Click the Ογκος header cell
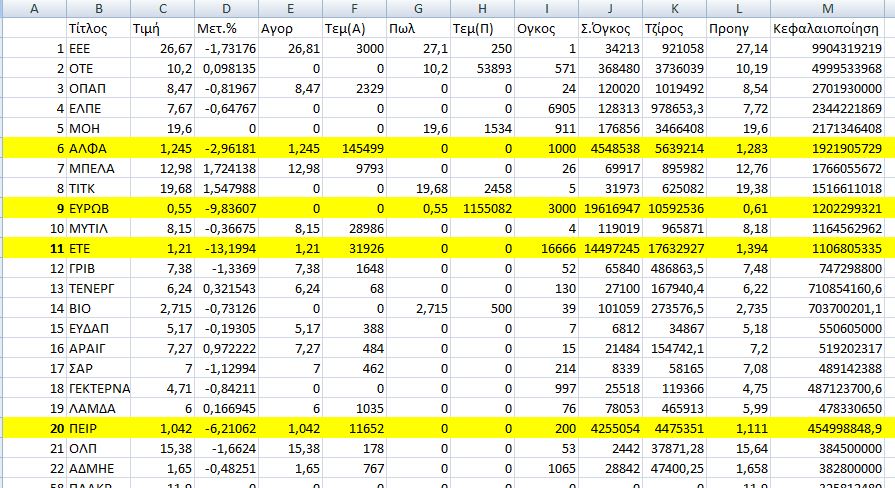This screenshot has height=488, width=895. (x=546, y=29)
